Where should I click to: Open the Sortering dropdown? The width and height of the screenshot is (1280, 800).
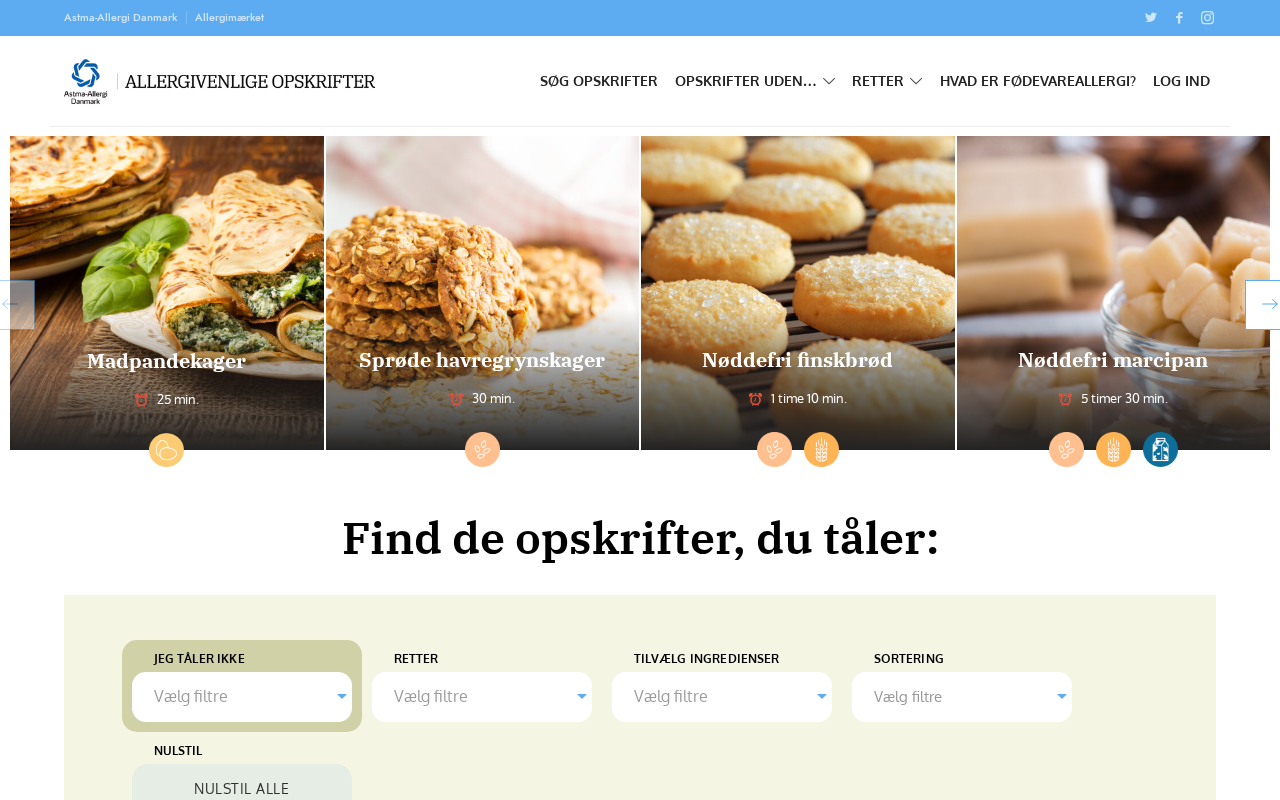962,697
